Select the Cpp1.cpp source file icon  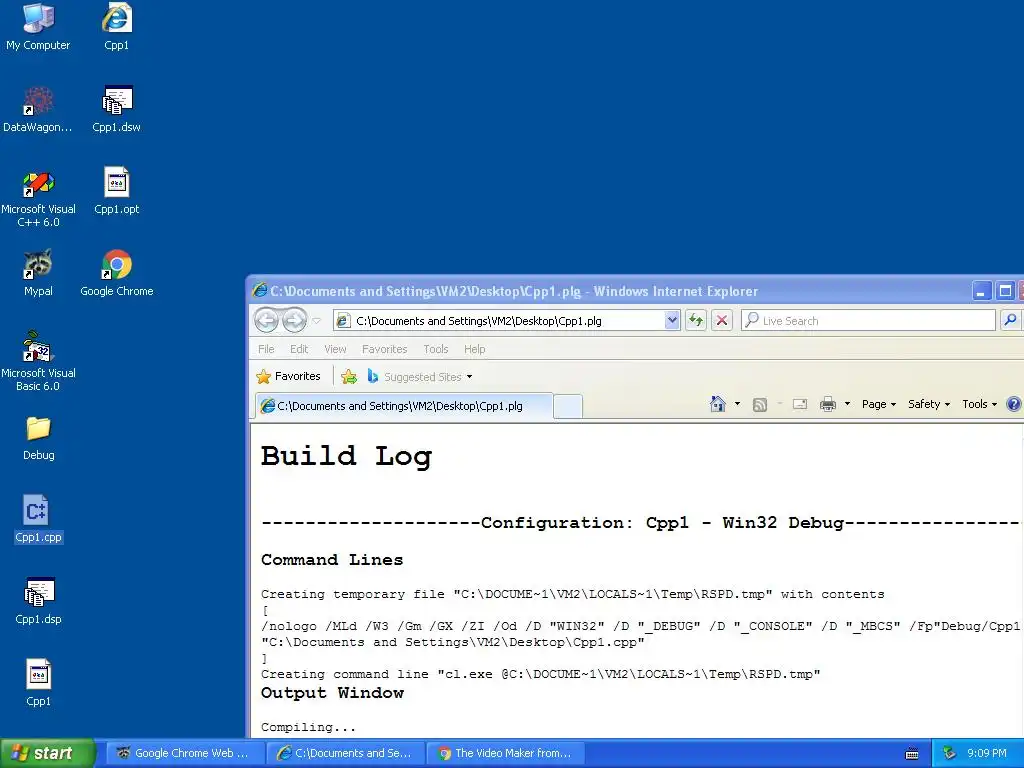point(38,519)
